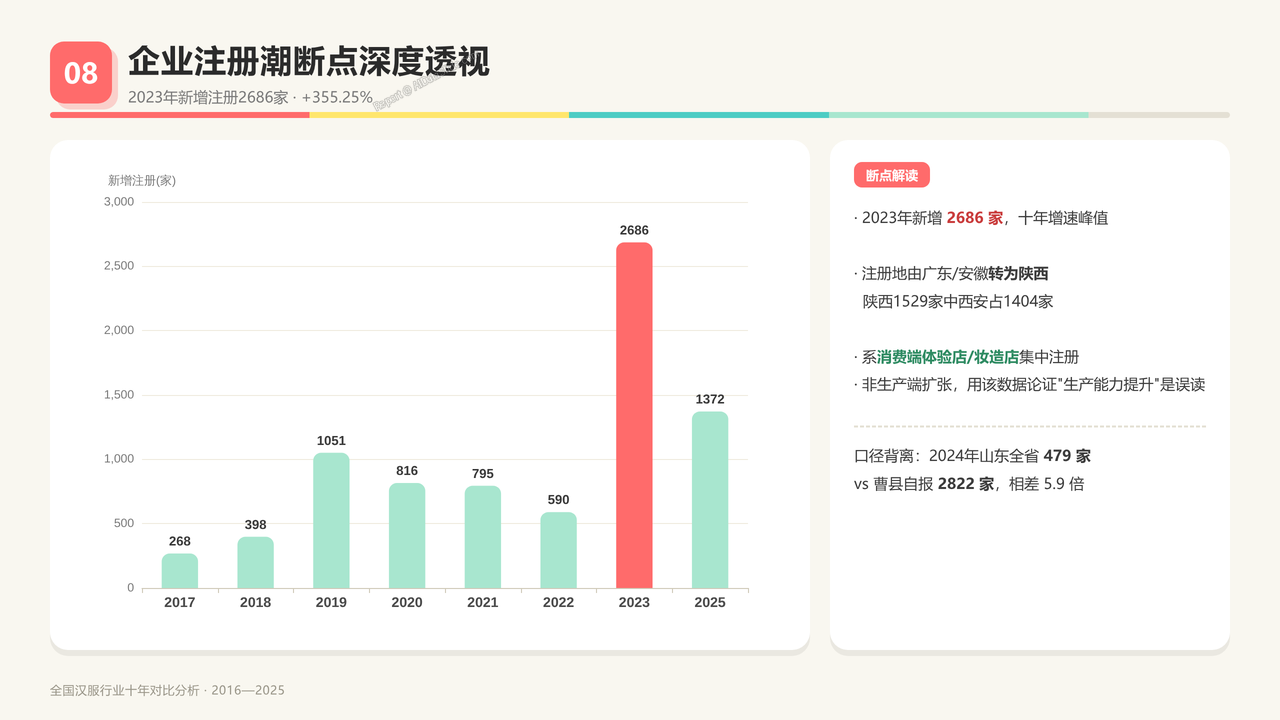Click the 2017 x-axis year label
The image size is (1280, 720).
click(x=180, y=602)
